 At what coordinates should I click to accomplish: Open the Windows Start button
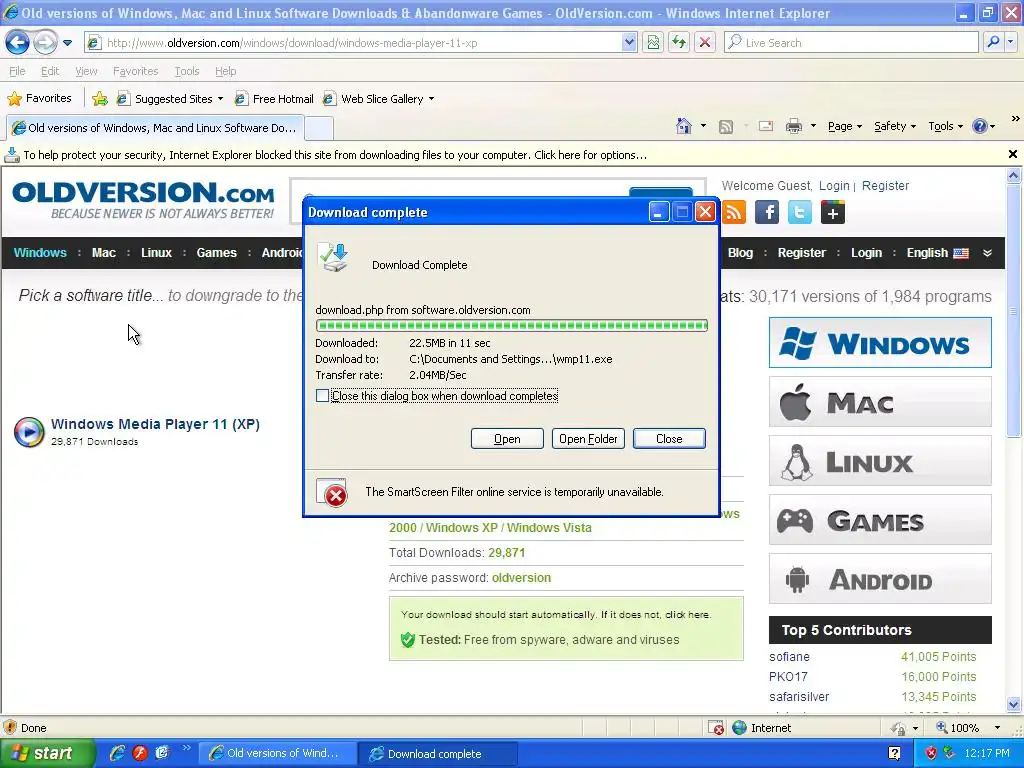coord(47,754)
